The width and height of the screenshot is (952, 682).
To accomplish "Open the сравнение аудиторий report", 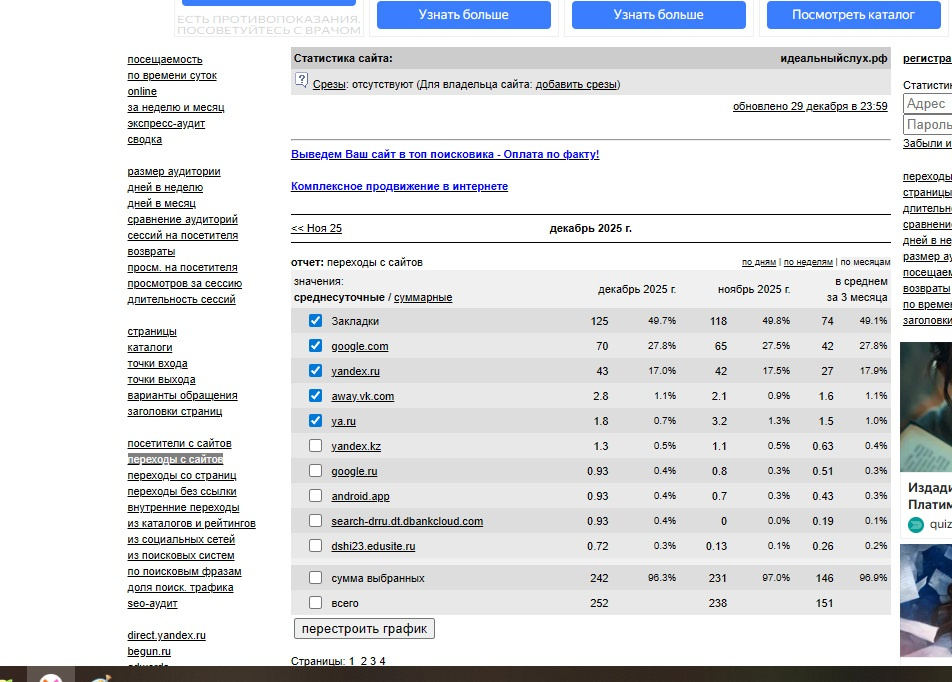I will [182, 219].
